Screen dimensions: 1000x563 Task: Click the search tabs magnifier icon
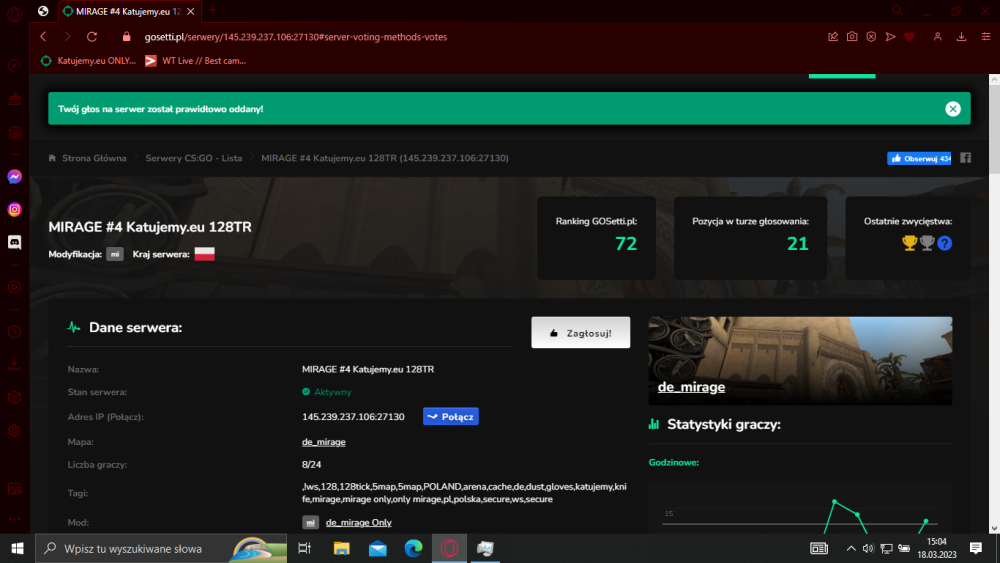897,11
